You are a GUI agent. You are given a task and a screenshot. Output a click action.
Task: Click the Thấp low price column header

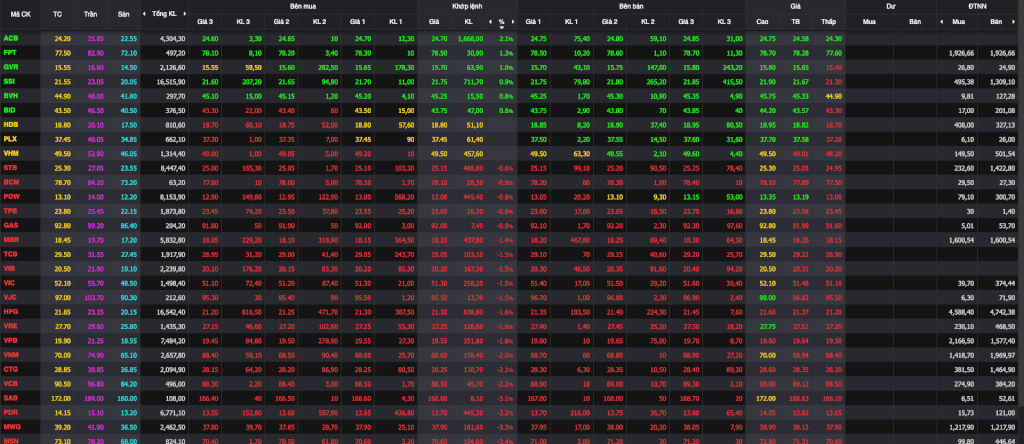pos(828,22)
